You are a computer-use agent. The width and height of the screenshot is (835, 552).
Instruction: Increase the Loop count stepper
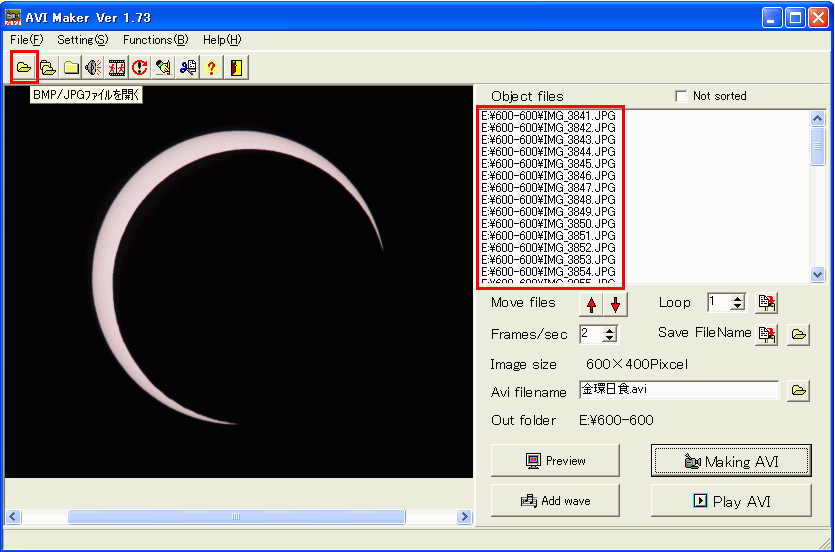738,298
